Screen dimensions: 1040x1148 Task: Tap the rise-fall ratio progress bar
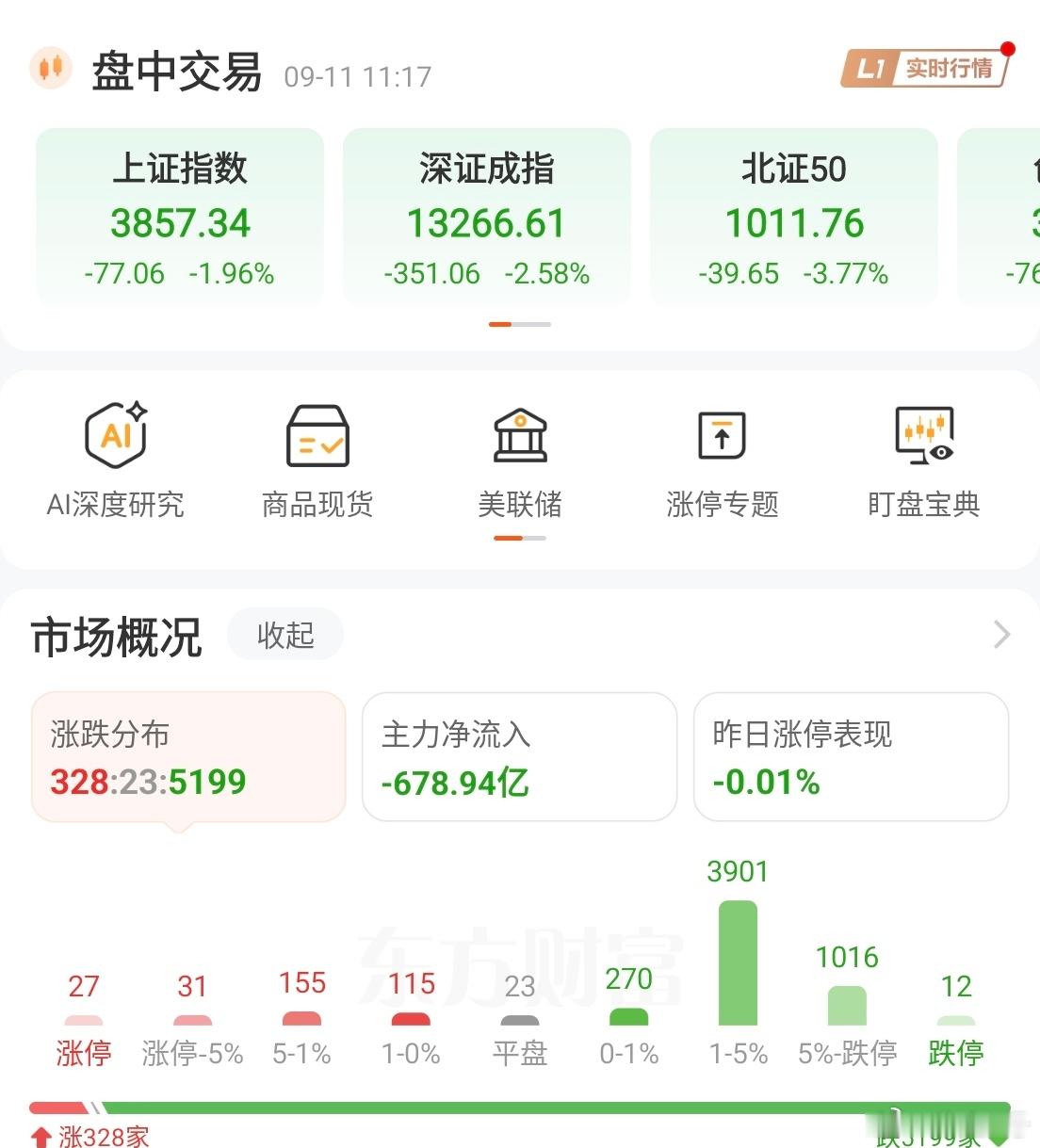520,1108
